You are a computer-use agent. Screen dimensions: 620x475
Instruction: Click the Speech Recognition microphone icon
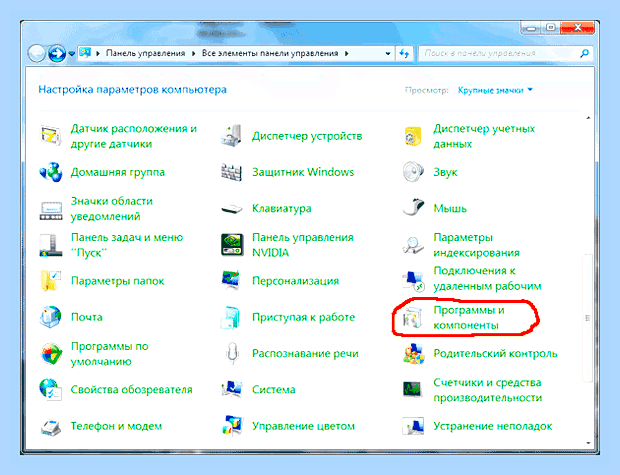(232, 353)
